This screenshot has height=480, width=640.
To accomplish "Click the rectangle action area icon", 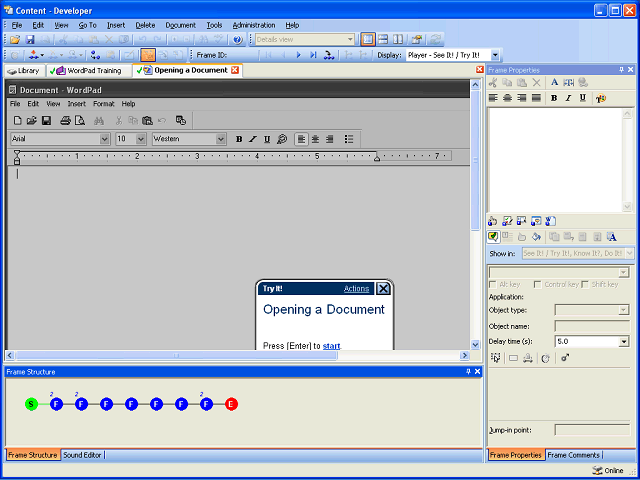I will coord(513,358).
